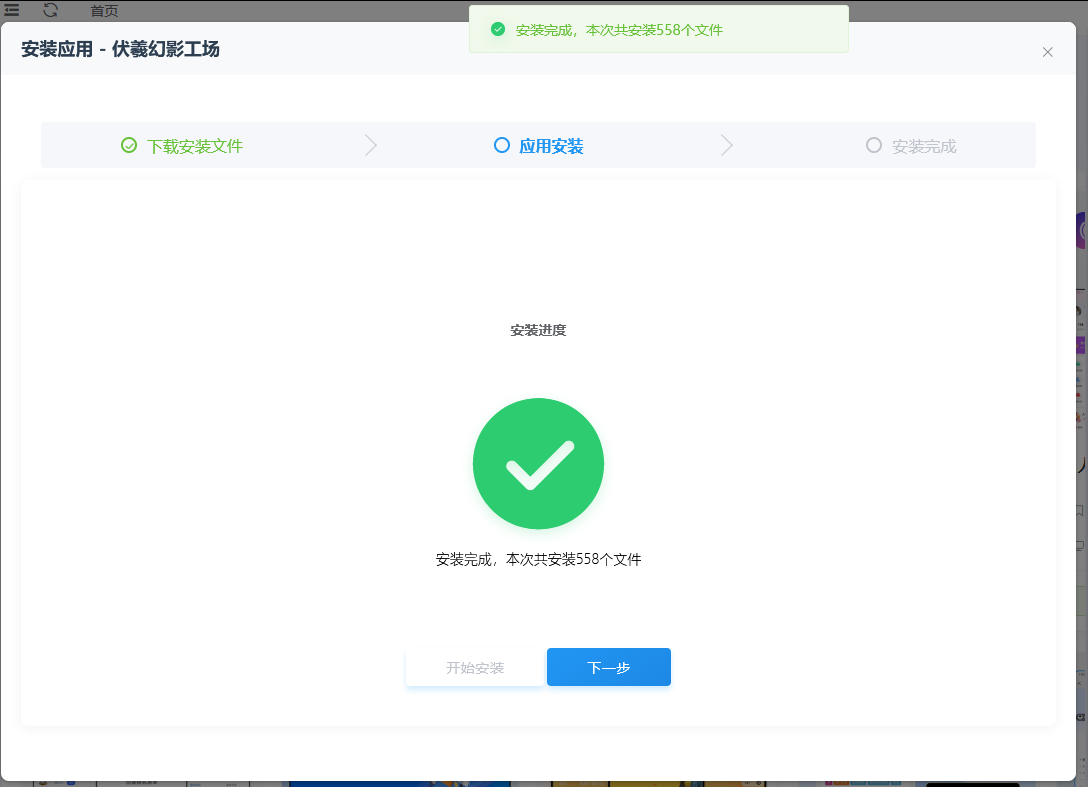Click the grey circle icon beside 安装完成
Viewport: 1088px width, 787px height.
coord(873,145)
